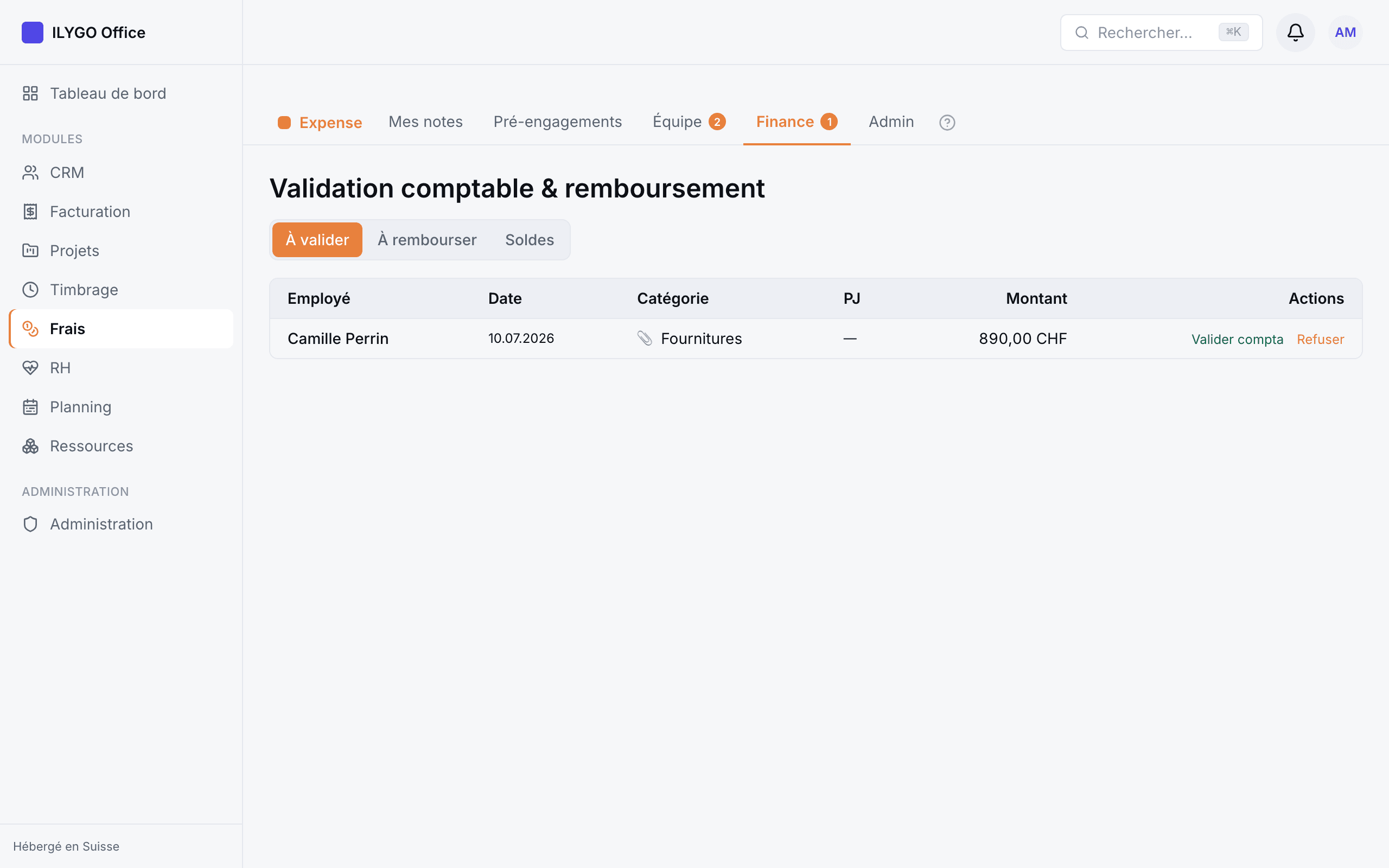The image size is (1389, 868).
Task: Click the Expense module title
Action: pos(330,123)
